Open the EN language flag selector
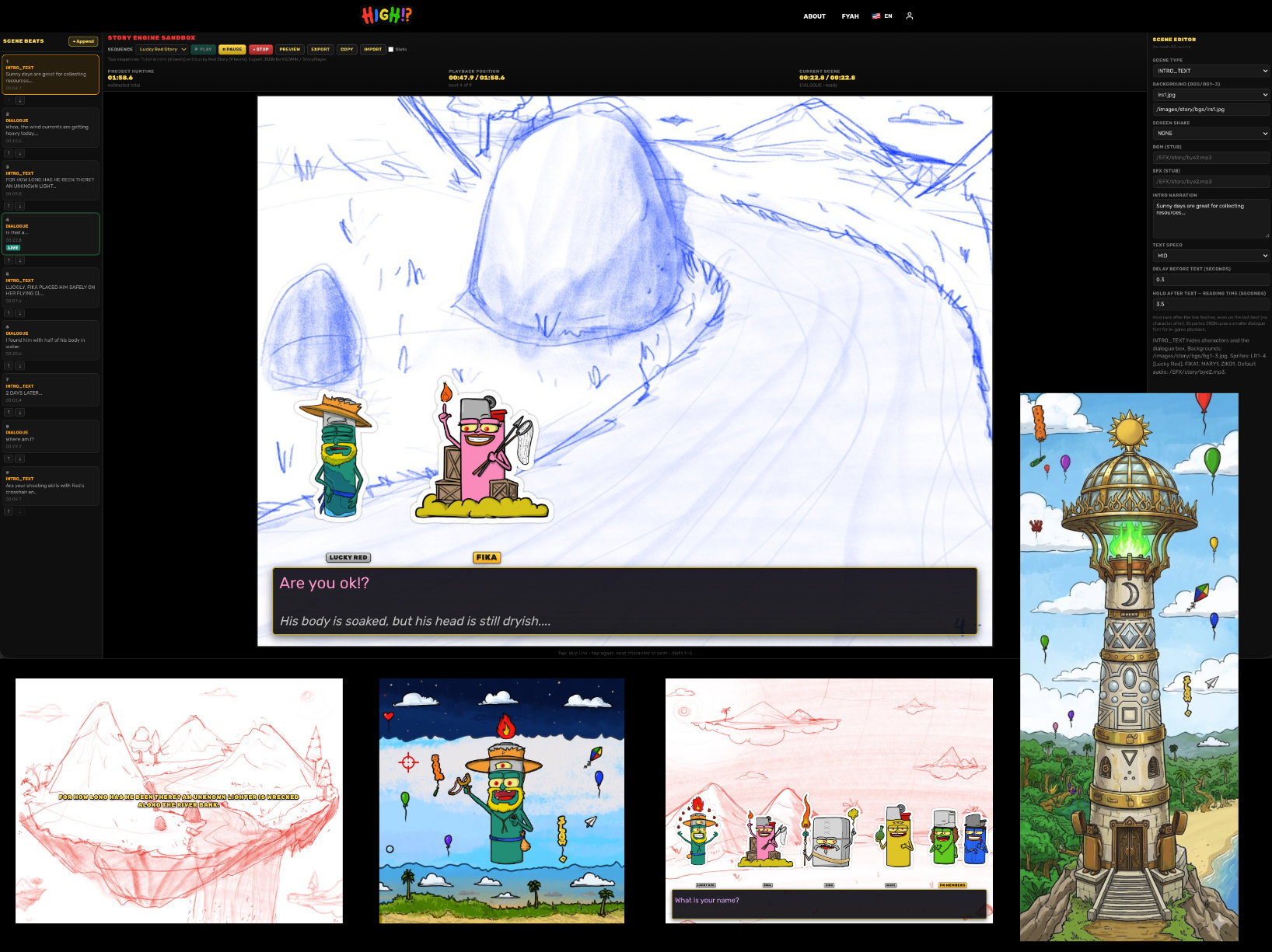The image size is (1272, 952). (x=882, y=16)
